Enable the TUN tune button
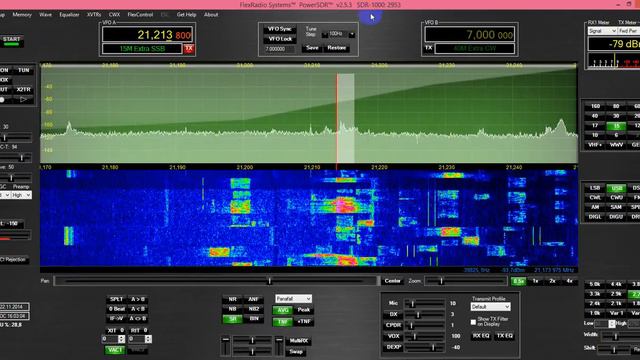The image size is (640, 360). point(23,70)
